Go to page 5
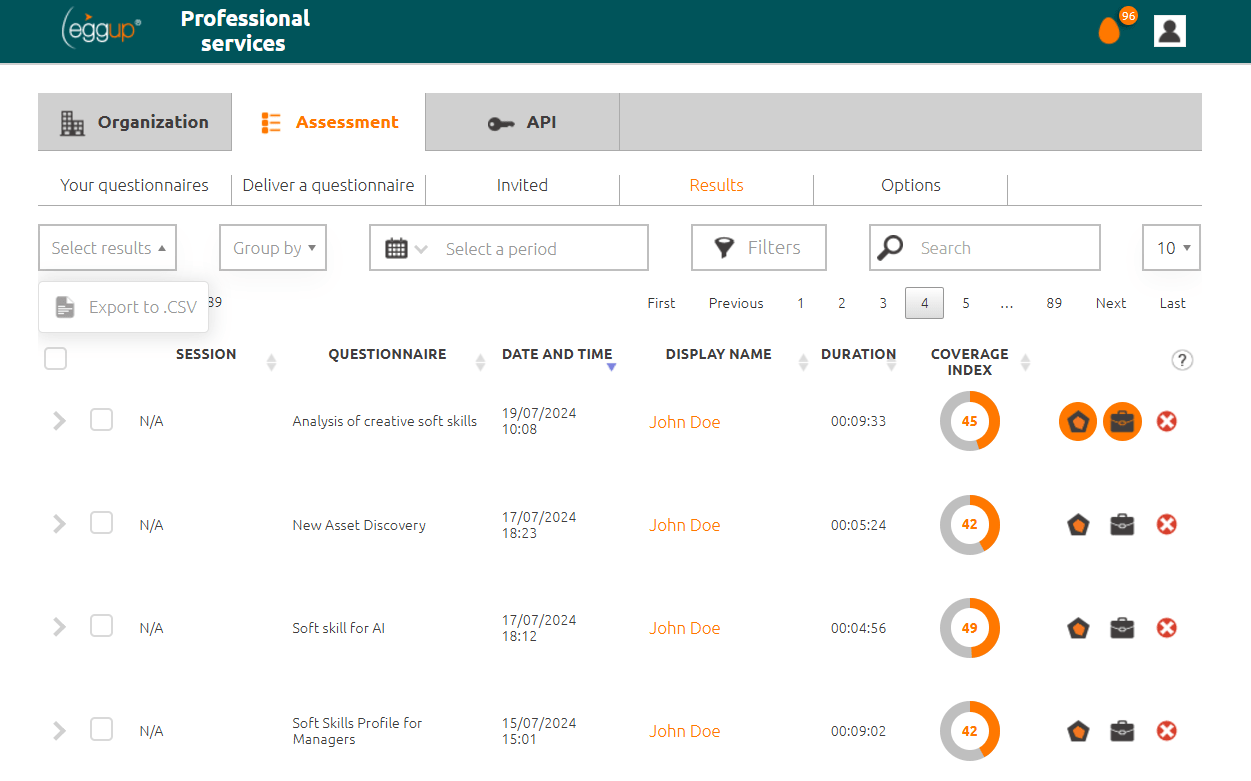 tap(966, 303)
